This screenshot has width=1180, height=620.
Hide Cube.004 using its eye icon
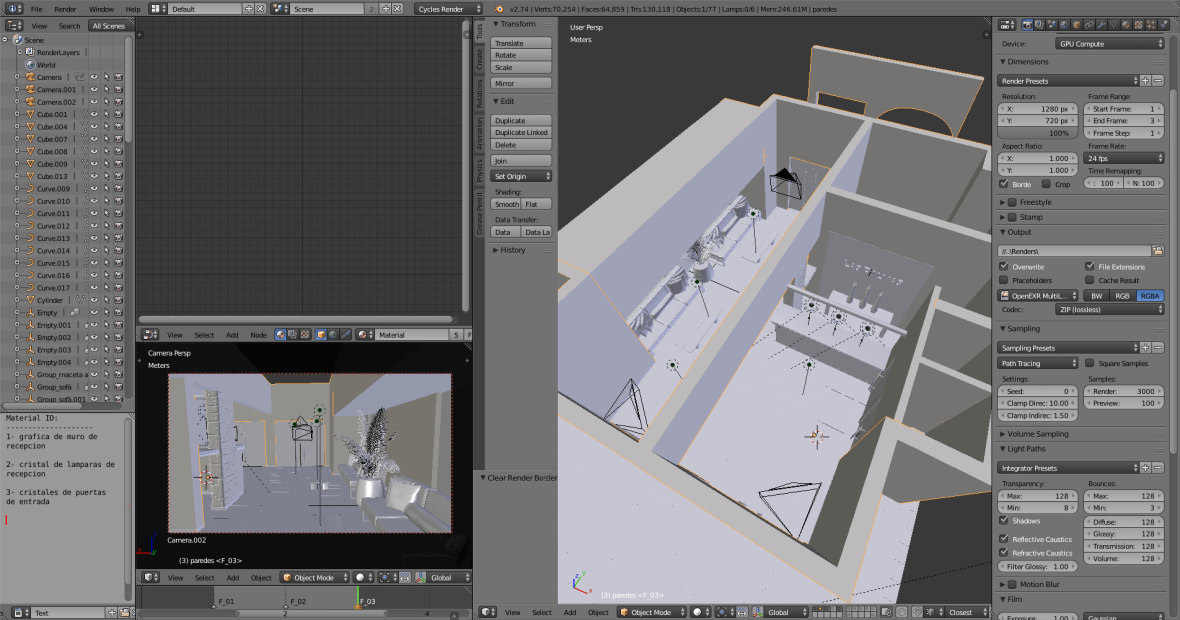click(x=94, y=127)
